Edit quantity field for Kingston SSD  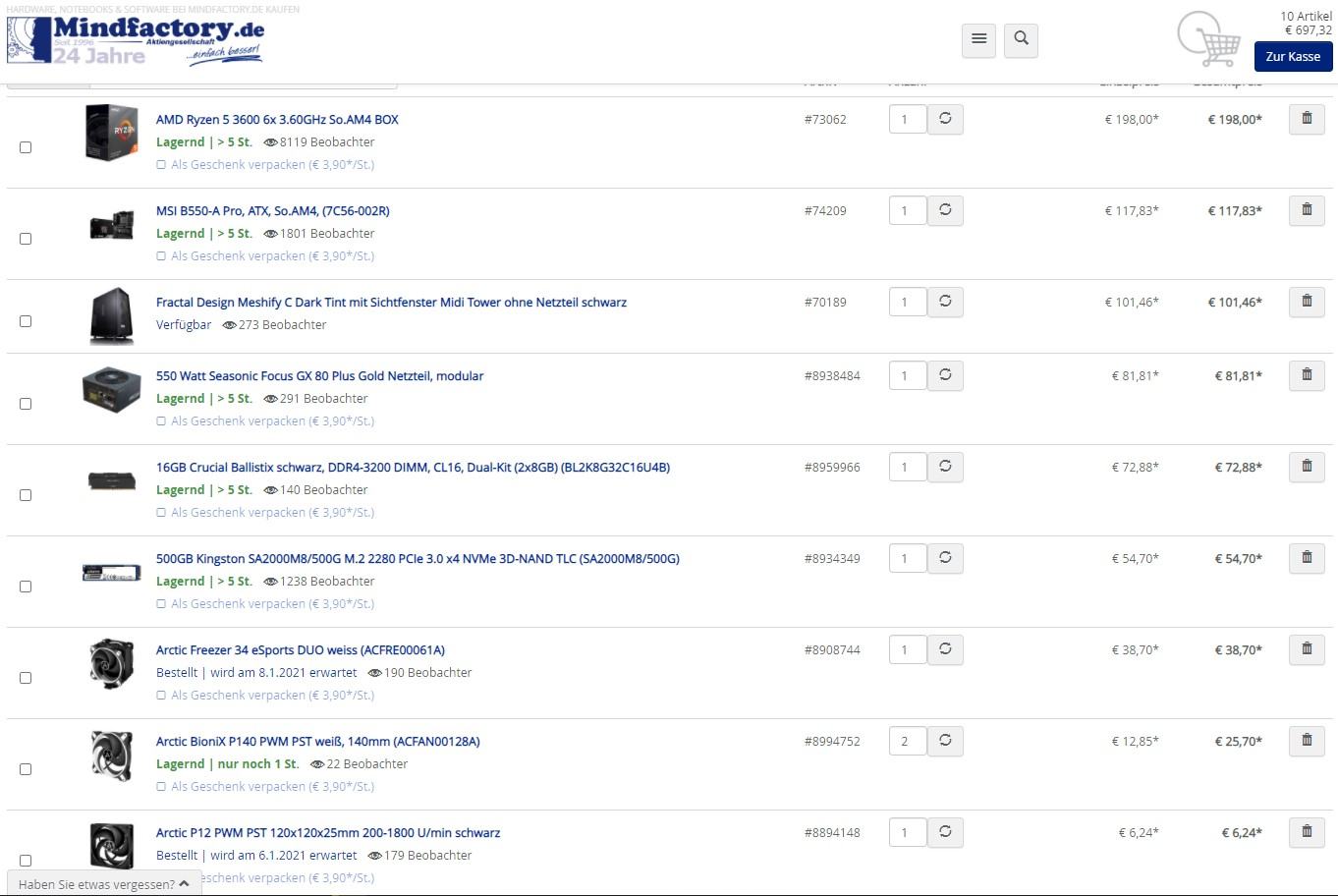point(908,559)
